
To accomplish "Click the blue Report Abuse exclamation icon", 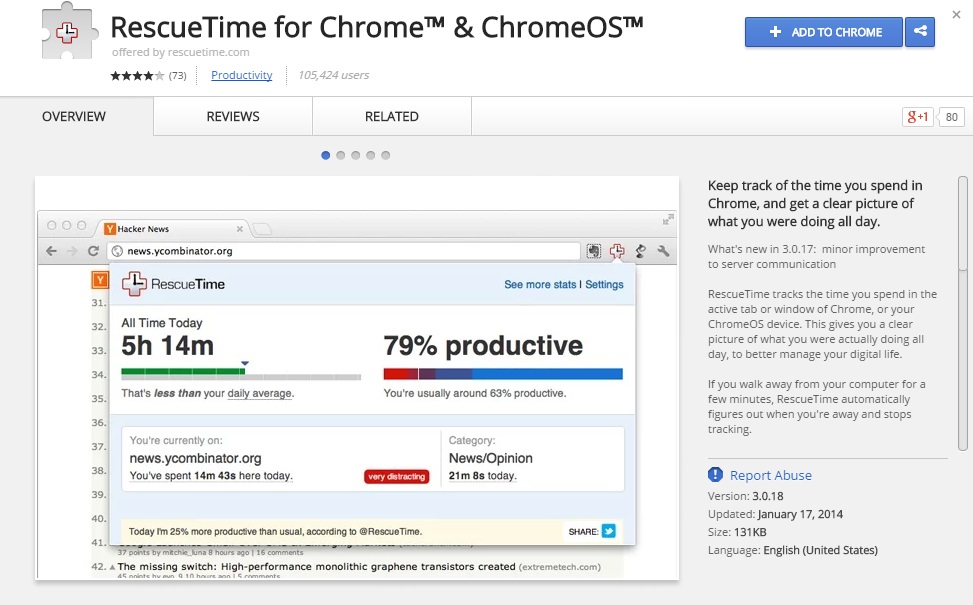I will [x=715, y=475].
